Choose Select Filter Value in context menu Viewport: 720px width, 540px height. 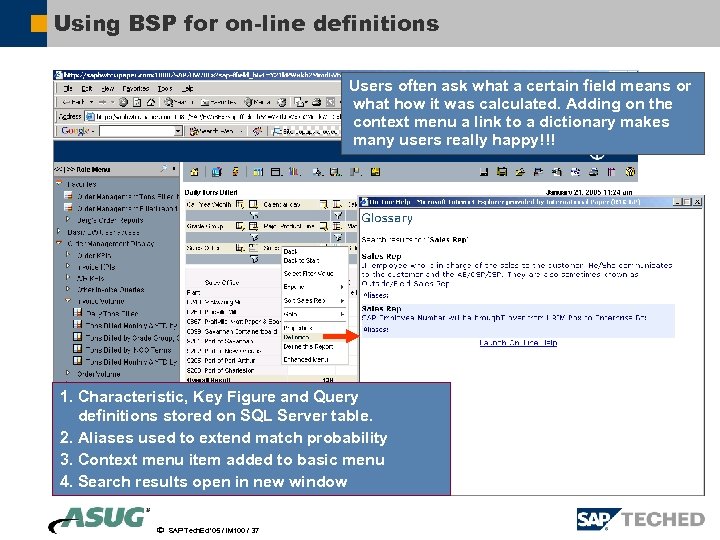tap(308, 273)
